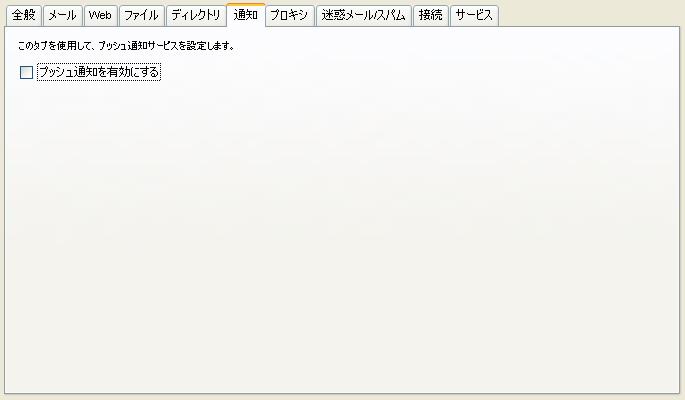Click the empty area of the 通知 panel
This screenshot has width=685, height=400.
click(342, 236)
